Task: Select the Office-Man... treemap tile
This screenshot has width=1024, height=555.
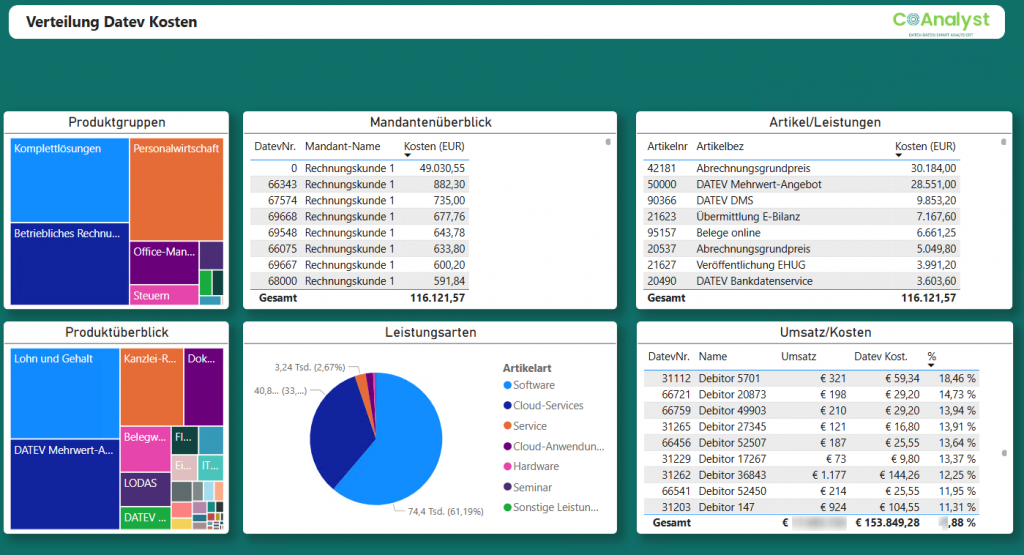Action: coord(164,262)
